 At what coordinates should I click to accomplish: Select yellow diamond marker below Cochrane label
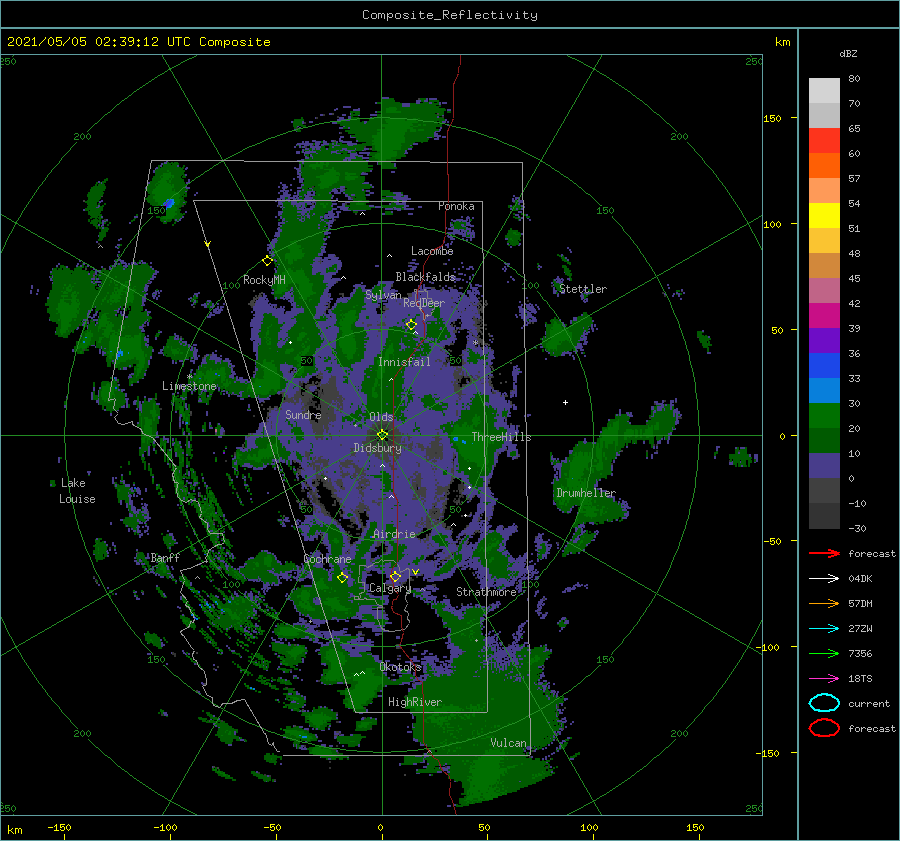click(342, 578)
